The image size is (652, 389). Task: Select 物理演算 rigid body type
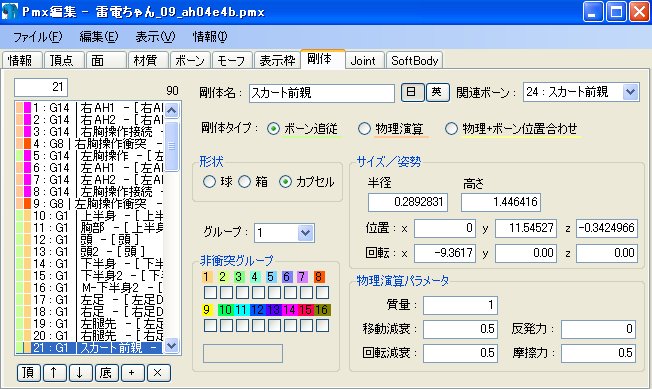tap(364, 129)
